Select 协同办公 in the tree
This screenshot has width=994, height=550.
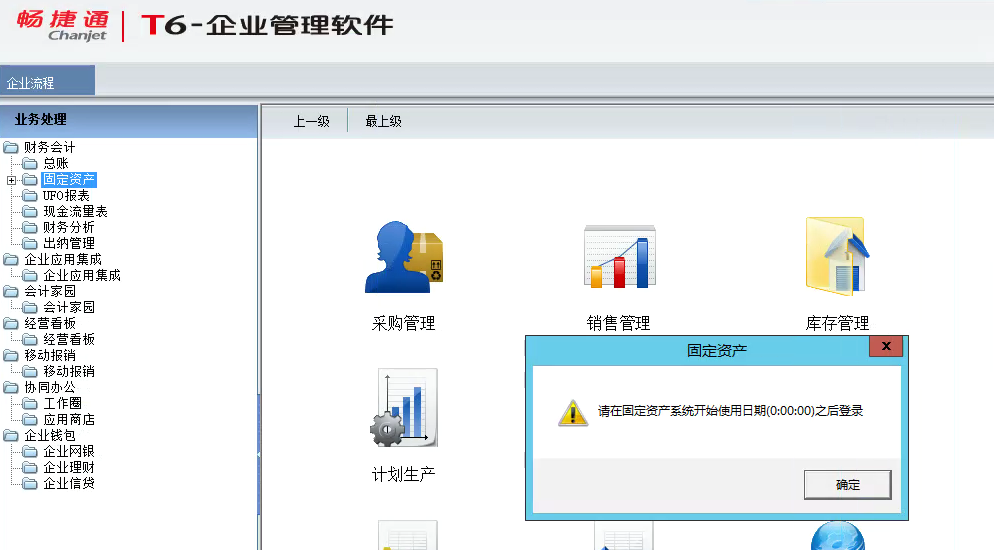click(x=49, y=387)
